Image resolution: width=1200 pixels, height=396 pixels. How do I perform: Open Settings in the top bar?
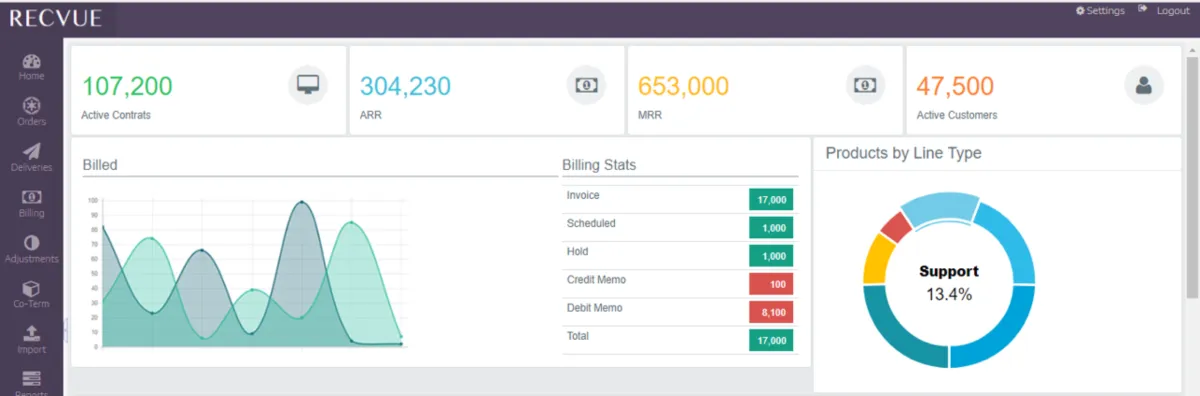pos(1100,11)
